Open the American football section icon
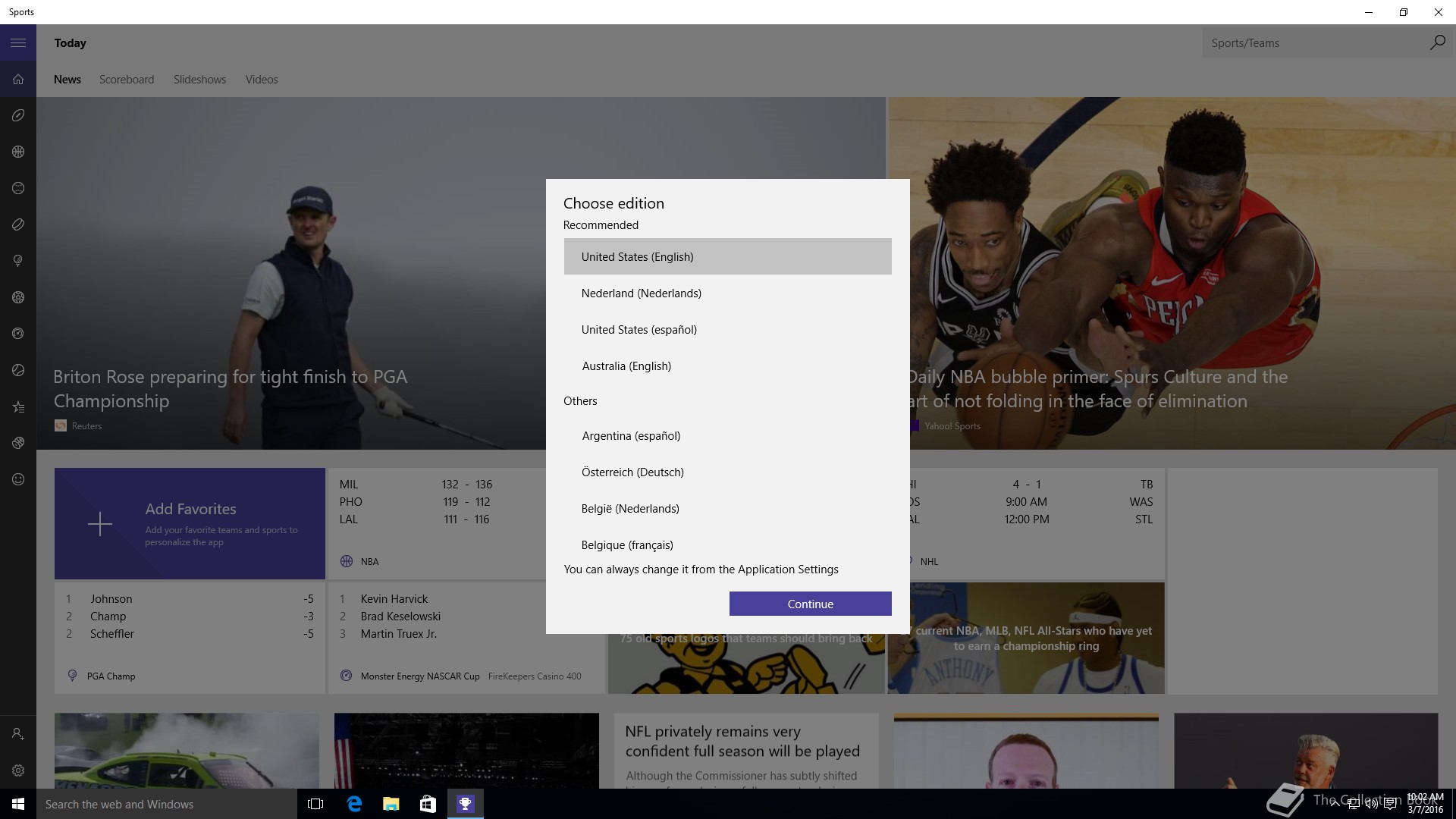Image resolution: width=1456 pixels, height=819 pixels. (18, 115)
